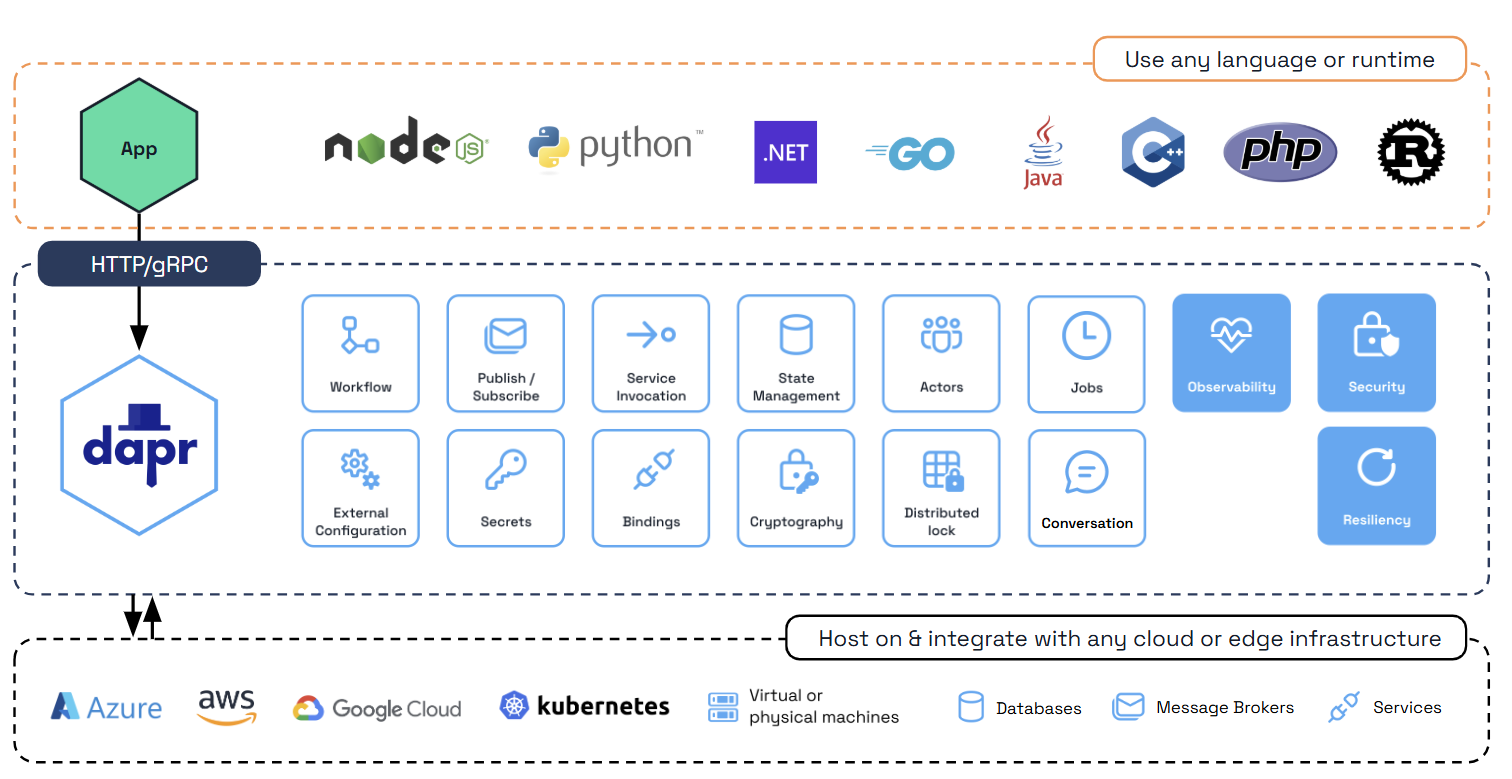Click the 'Databases' text label
Image resolution: width=1512 pixels, height=779 pixels.
tap(1039, 708)
